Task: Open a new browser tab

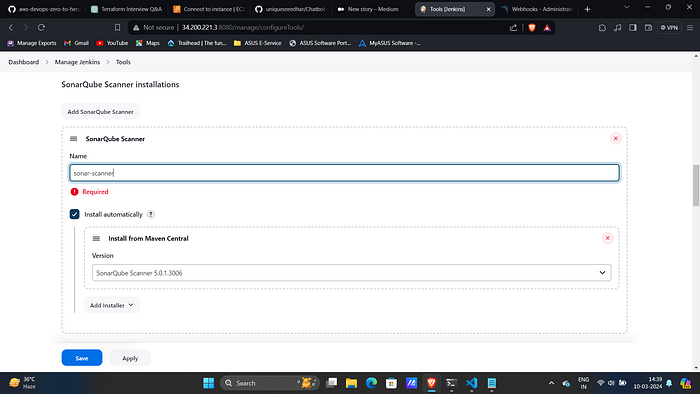Action: pyautogui.click(x=588, y=9)
